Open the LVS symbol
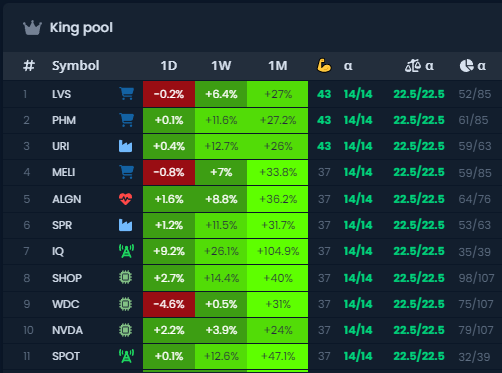This screenshot has width=502, height=373. click(x=61, y=94)
